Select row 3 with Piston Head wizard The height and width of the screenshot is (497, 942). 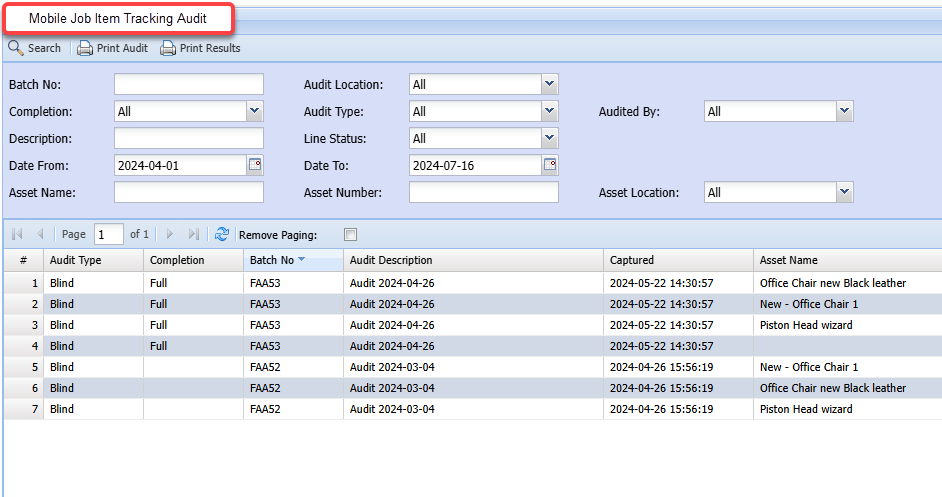pyautogui.click(x=400, y=325)
